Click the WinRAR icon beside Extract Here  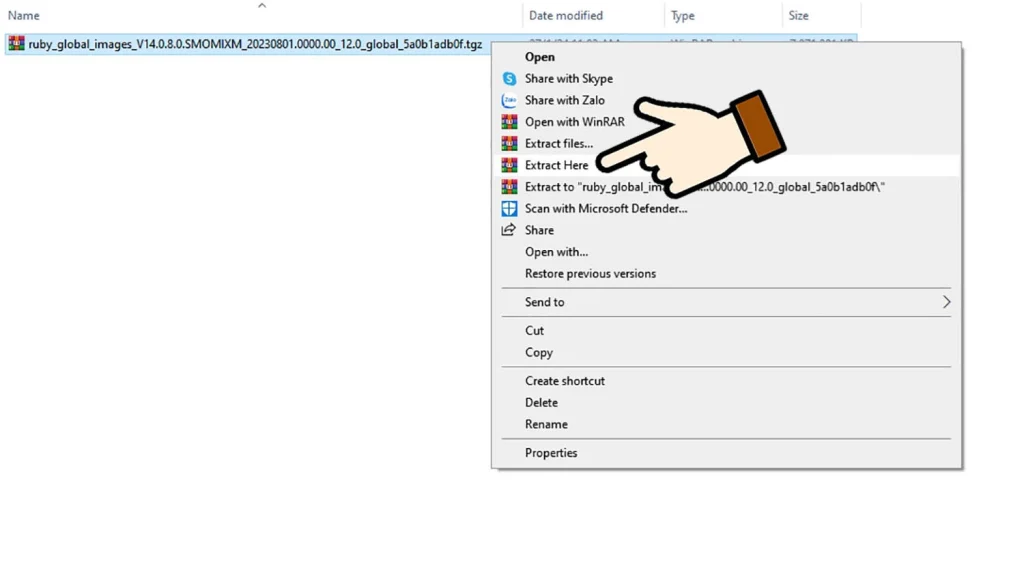(x=509, y=166)
